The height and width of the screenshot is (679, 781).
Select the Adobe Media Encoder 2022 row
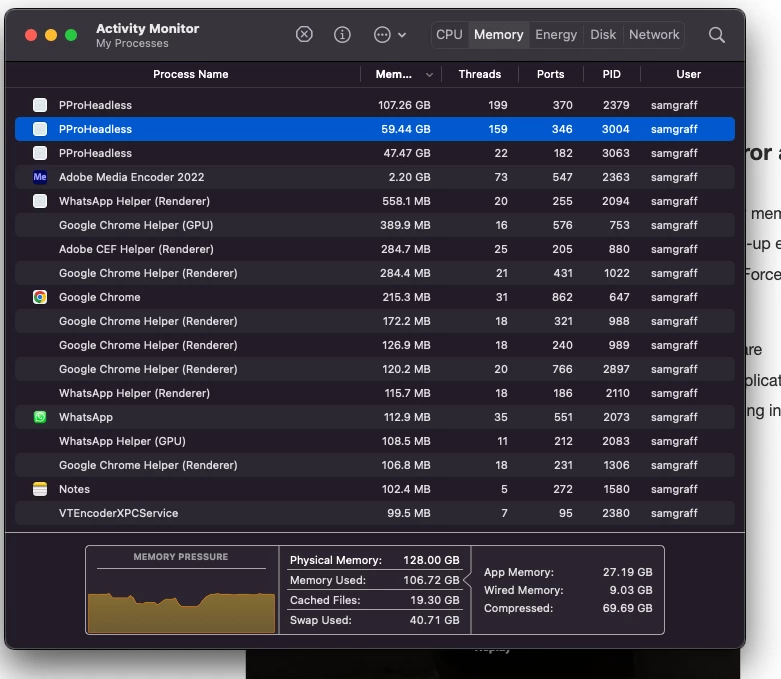pos(375,177)
